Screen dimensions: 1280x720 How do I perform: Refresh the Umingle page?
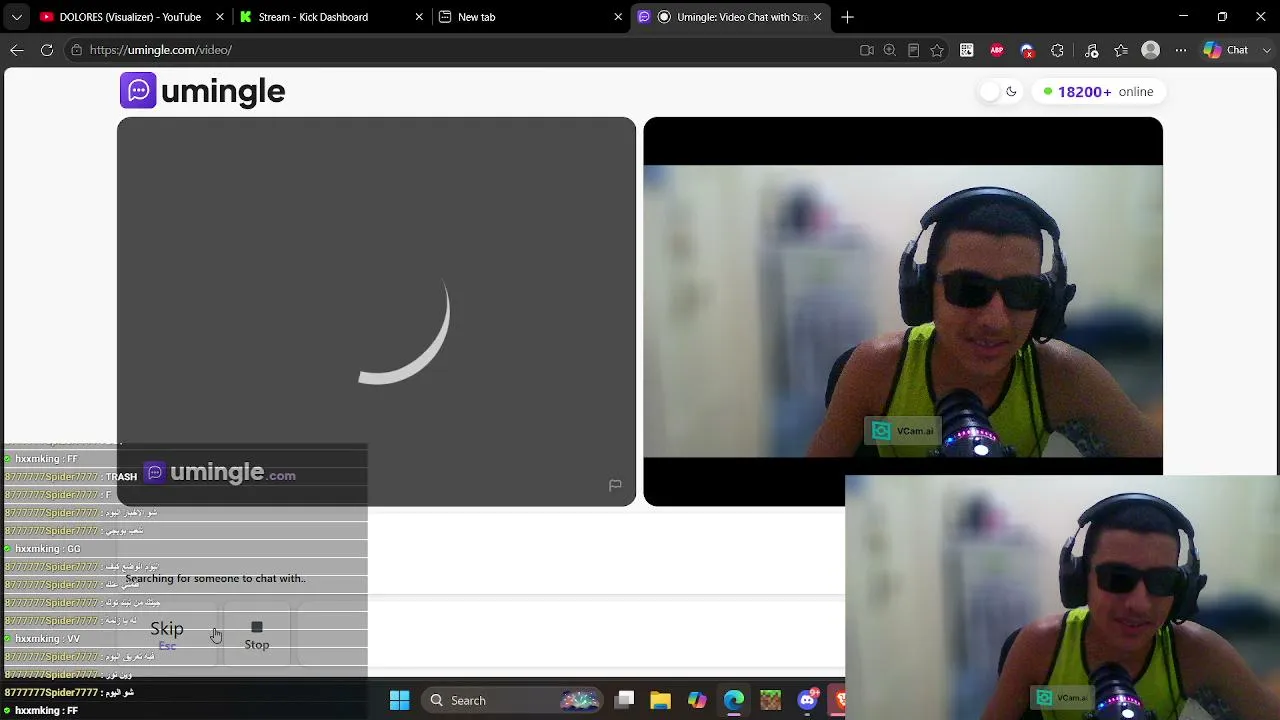pyautogui.click(x=47, y=50)
